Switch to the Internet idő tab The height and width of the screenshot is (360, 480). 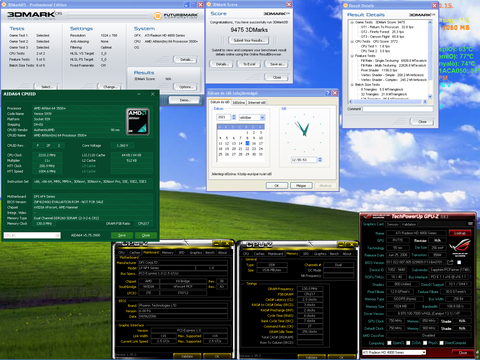(256, 103)
